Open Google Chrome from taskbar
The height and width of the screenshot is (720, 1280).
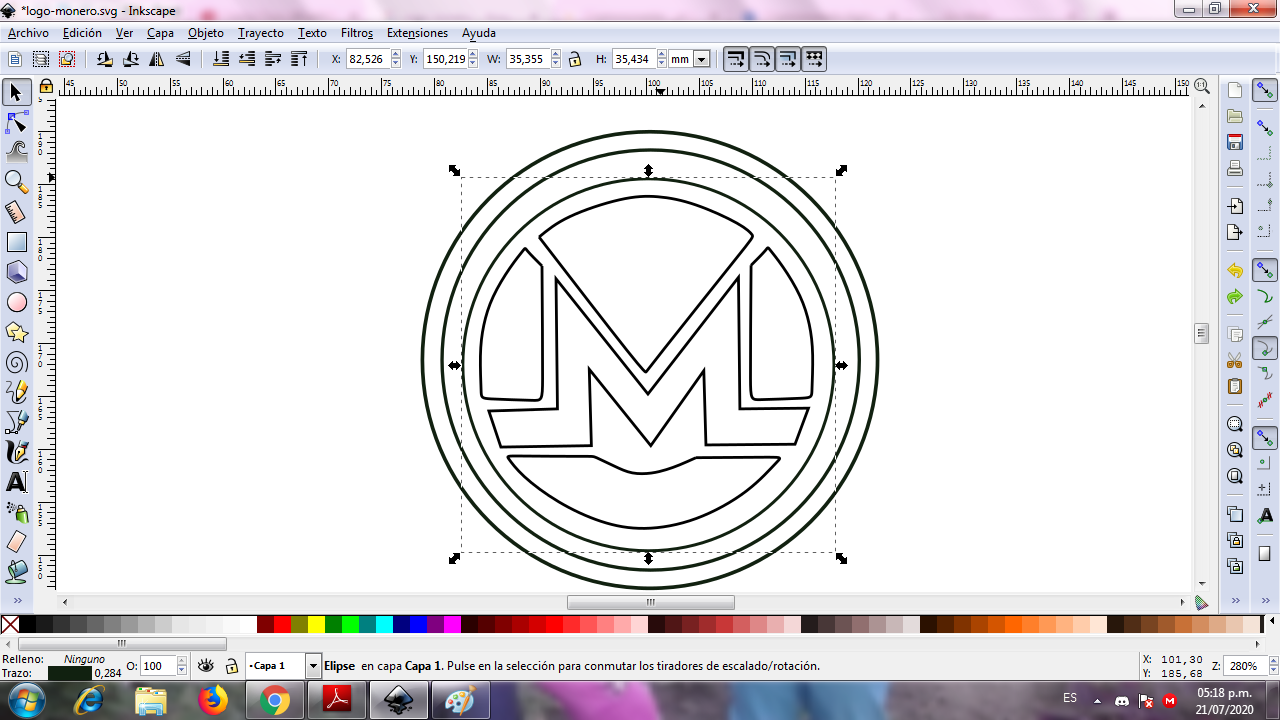(x=275, y=700)
